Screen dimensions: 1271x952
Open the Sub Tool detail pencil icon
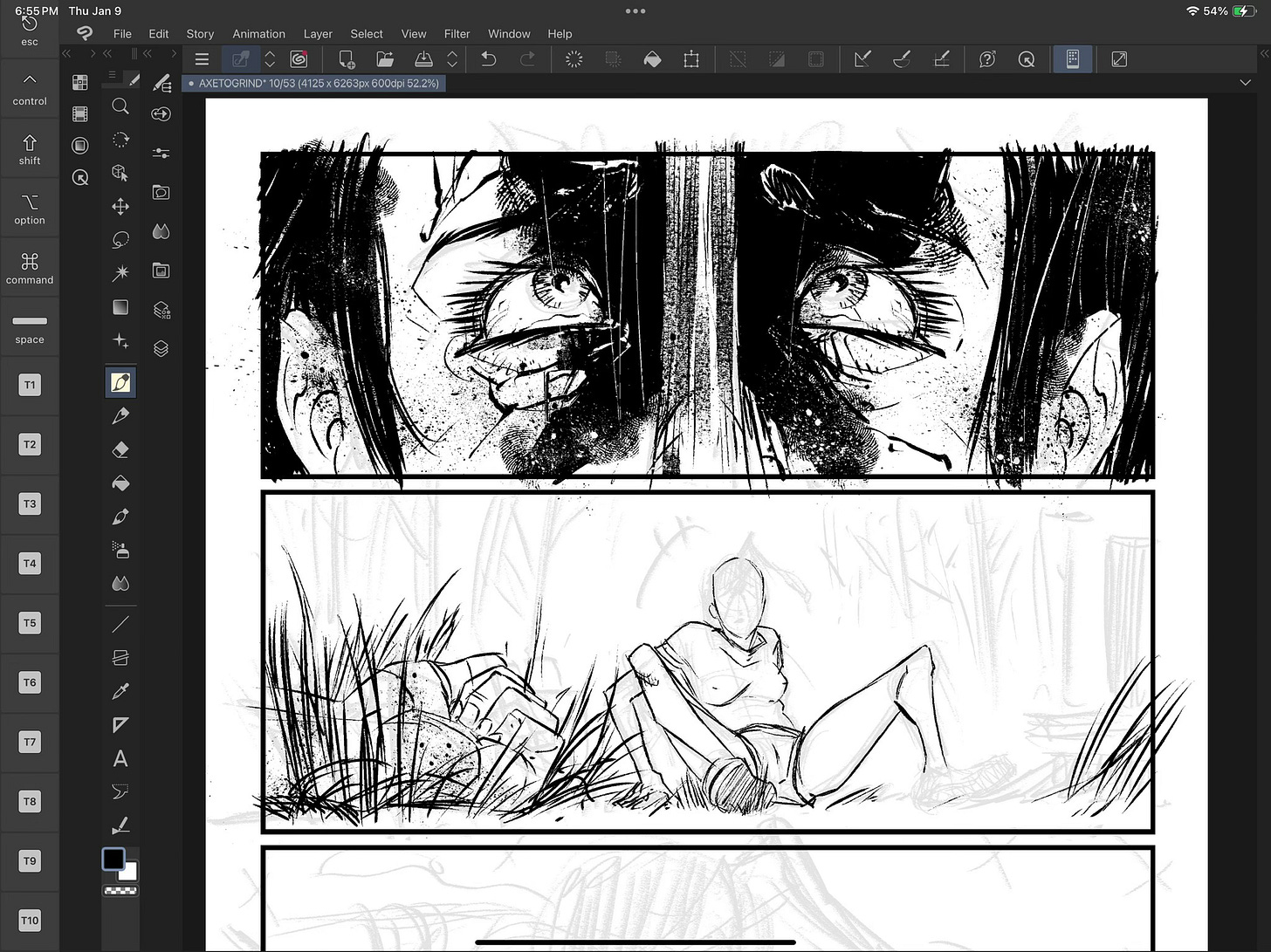(161, 83)
